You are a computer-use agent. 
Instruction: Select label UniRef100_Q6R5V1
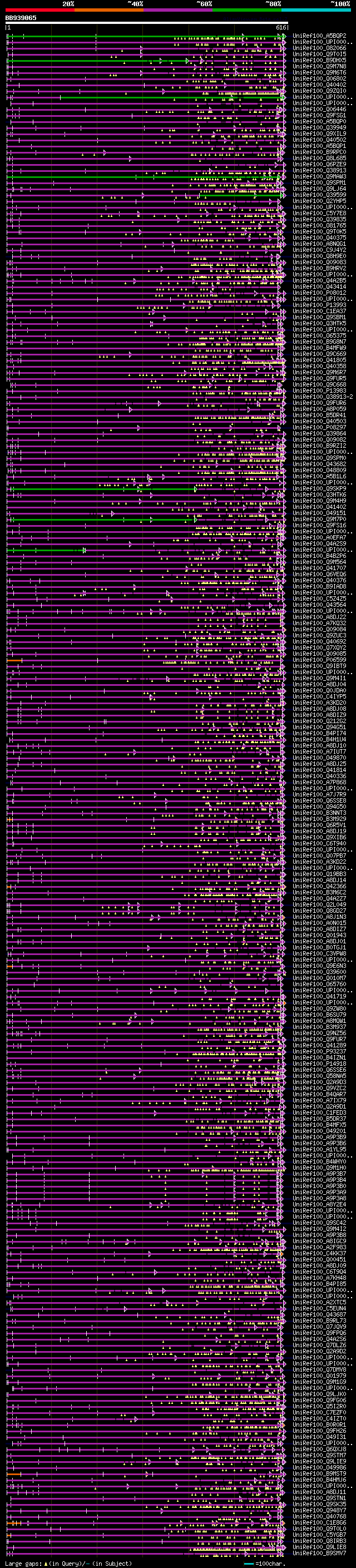(x=319, y=825)
